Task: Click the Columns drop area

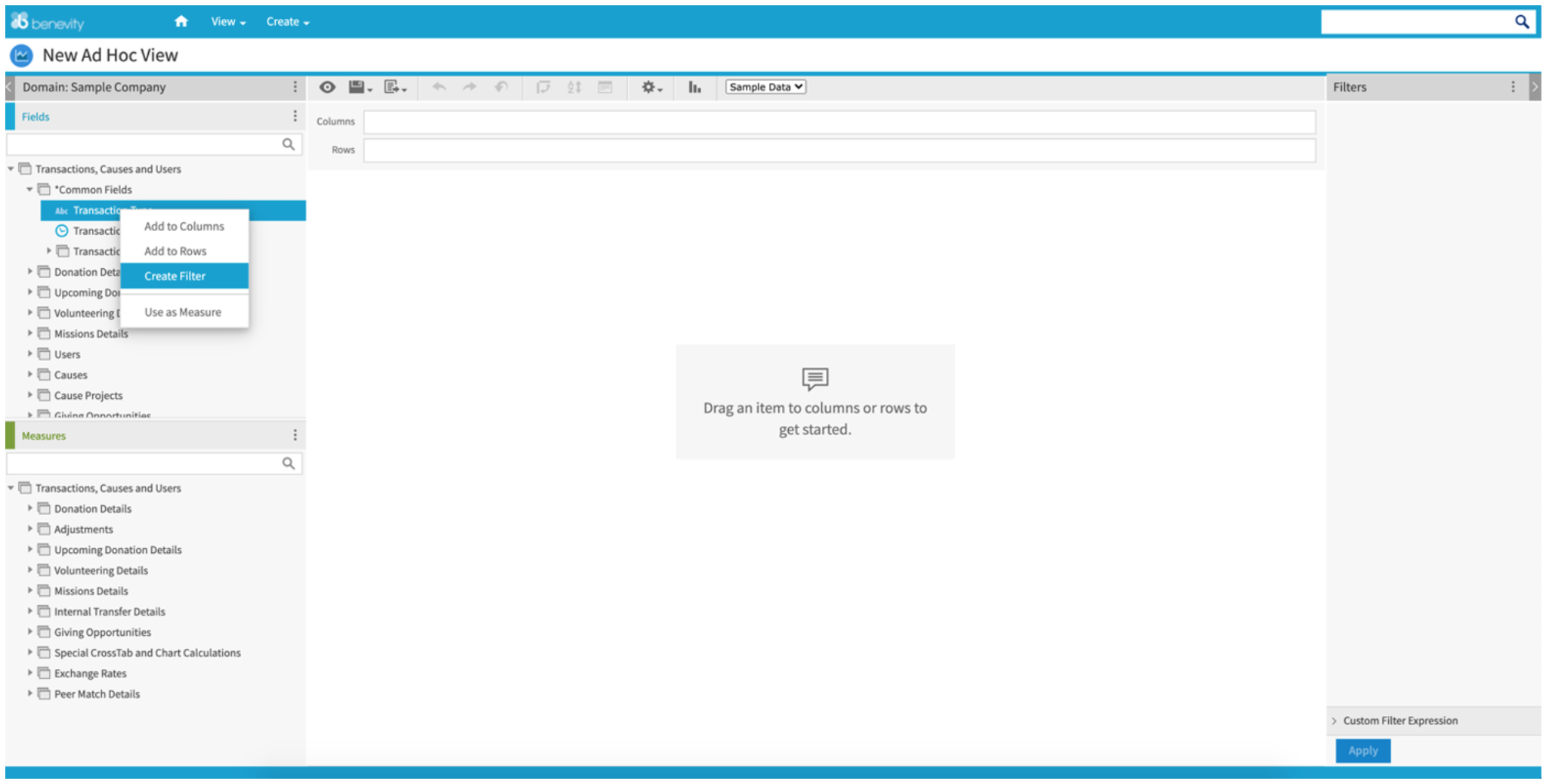Action: tap(839, 122)
